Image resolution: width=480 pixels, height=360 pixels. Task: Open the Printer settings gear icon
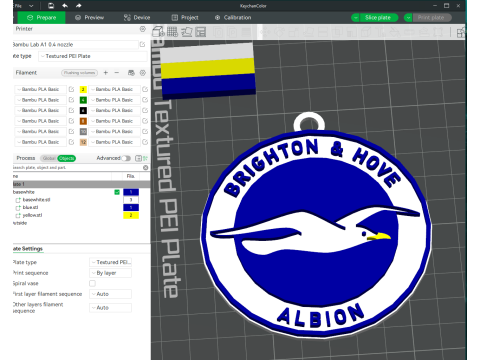point(143,29)
